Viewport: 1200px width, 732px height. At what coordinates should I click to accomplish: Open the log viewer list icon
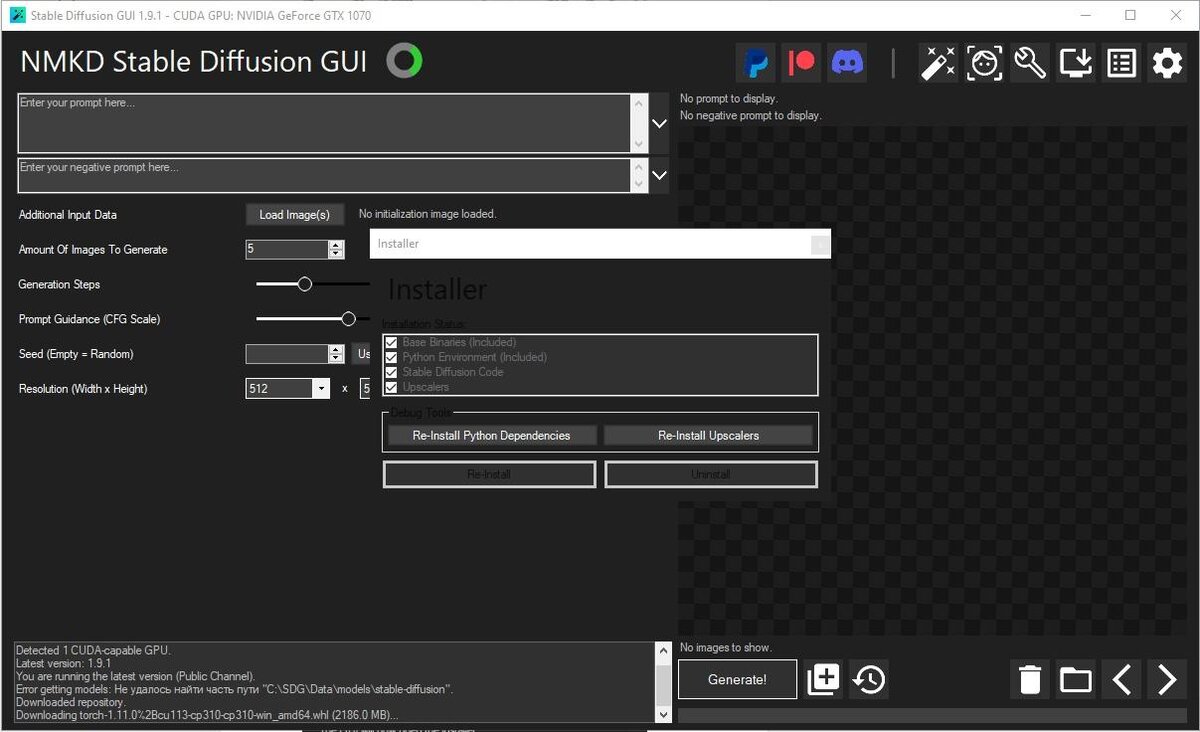point(1122,63)
